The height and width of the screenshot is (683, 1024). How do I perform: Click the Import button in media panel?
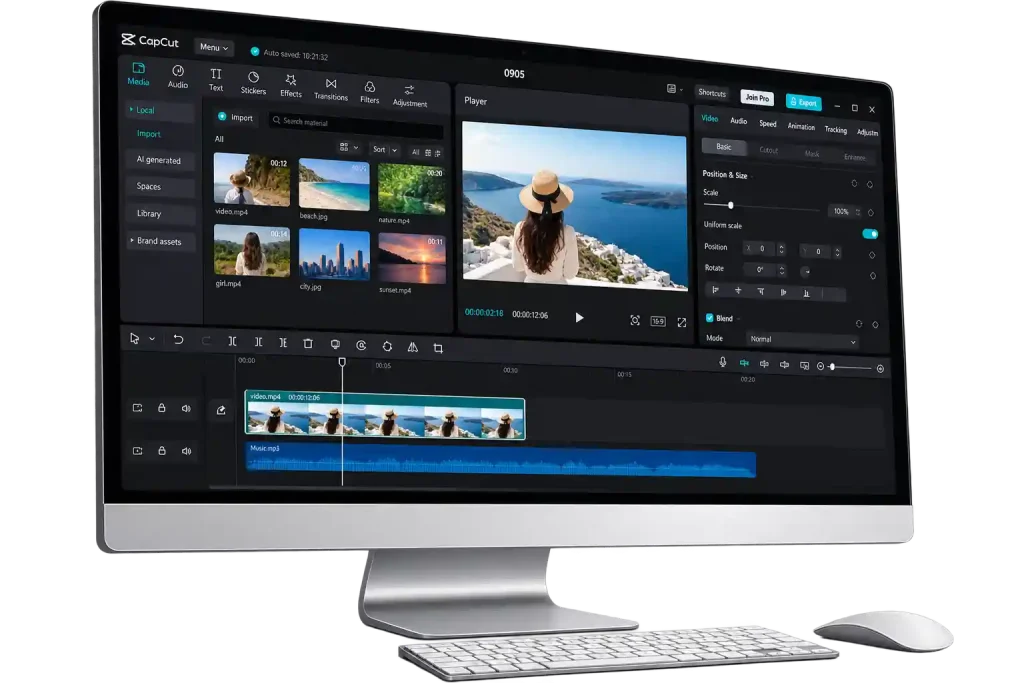tap(236, 117)
